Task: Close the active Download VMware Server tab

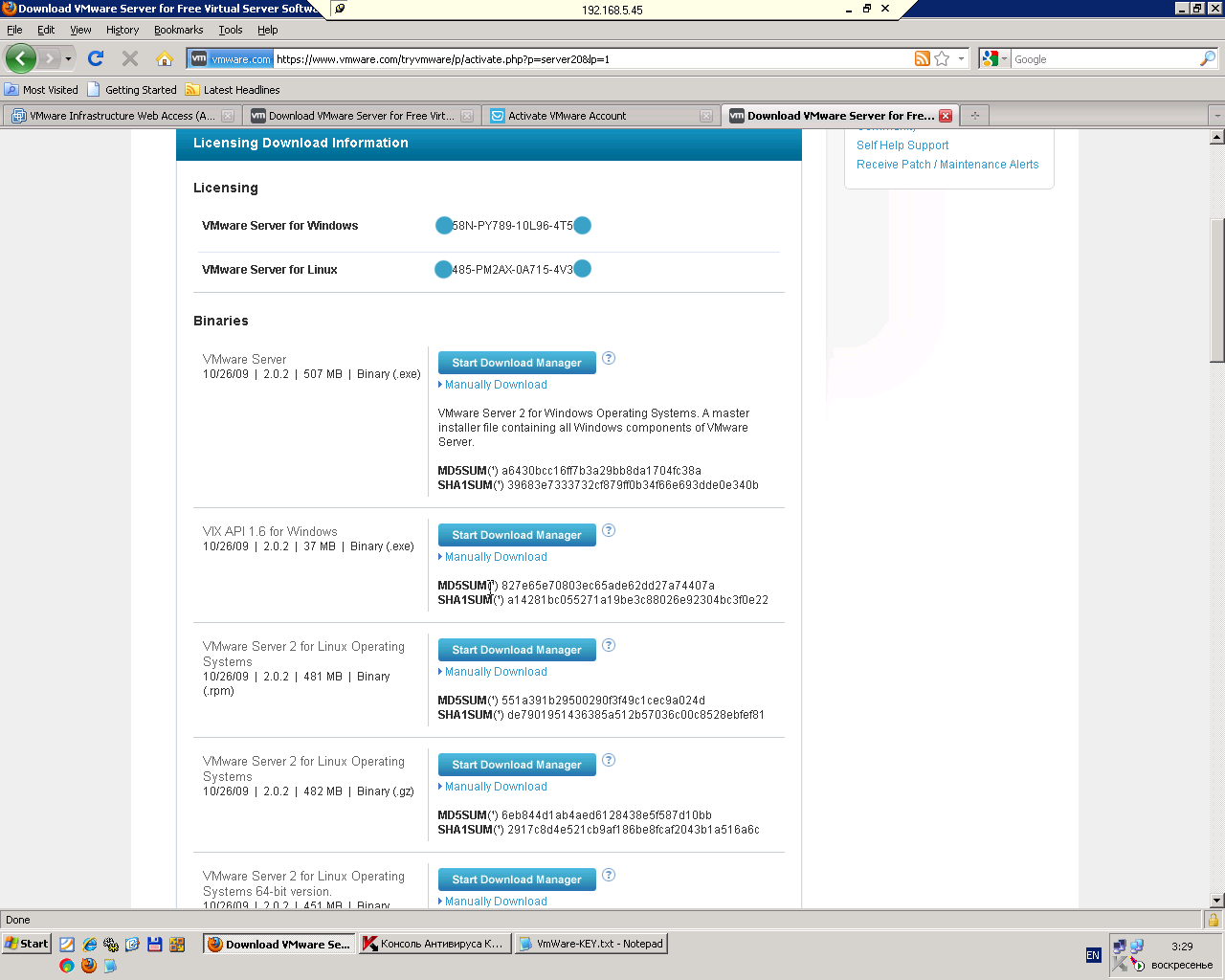Action: coord(946,116)
